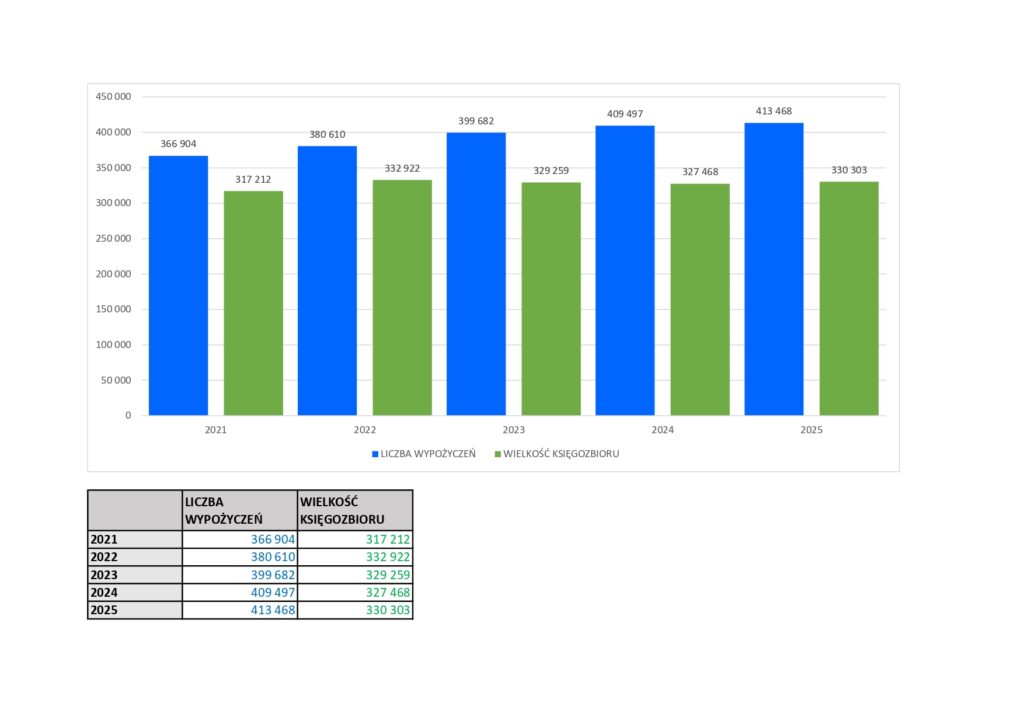
Task: Click the blue legend swatch for LICZBA WYPOŻYCZEŃ
Action: tap(375, 453)
